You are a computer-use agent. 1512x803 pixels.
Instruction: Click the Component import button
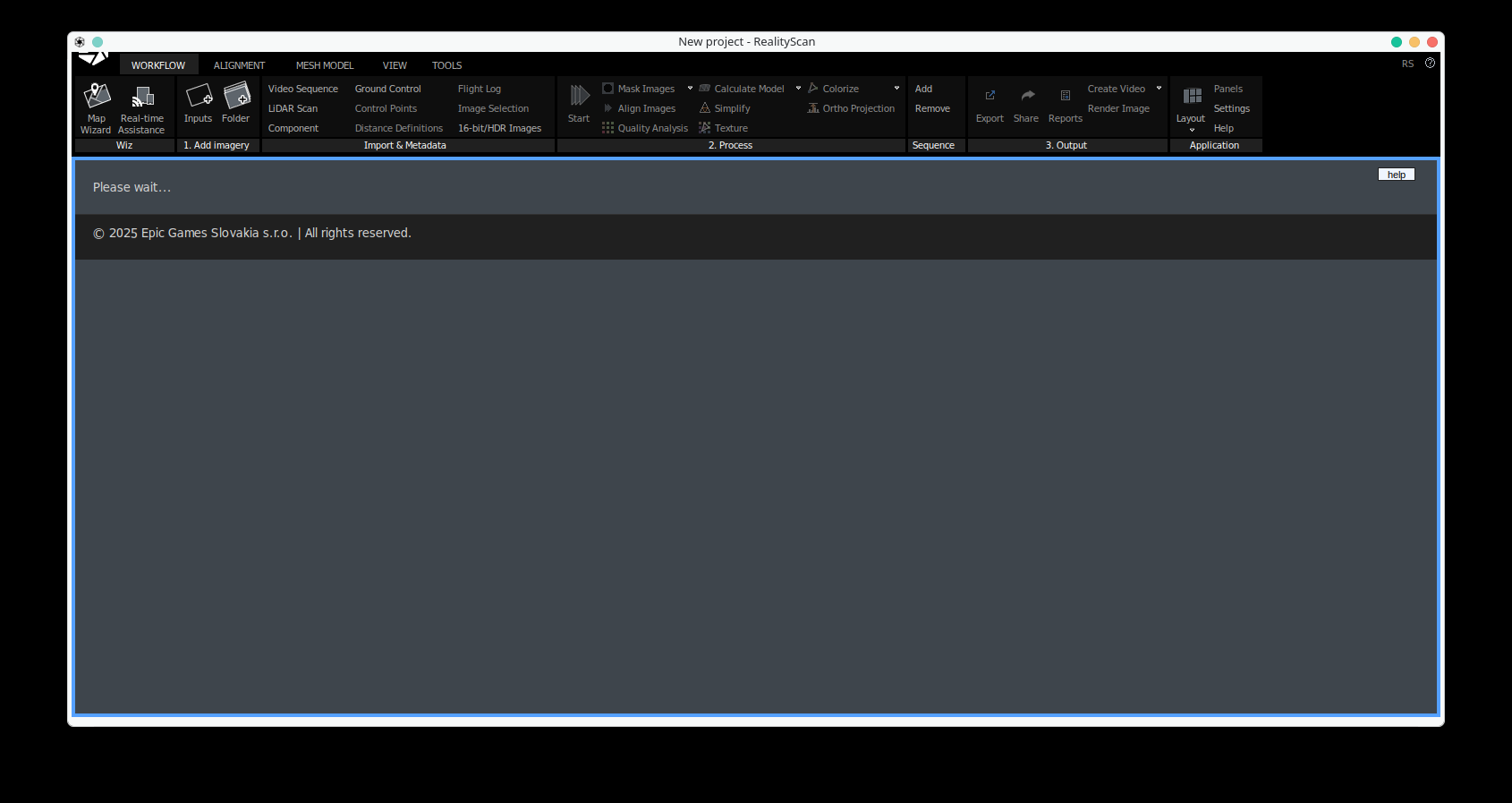click(293, 128)
